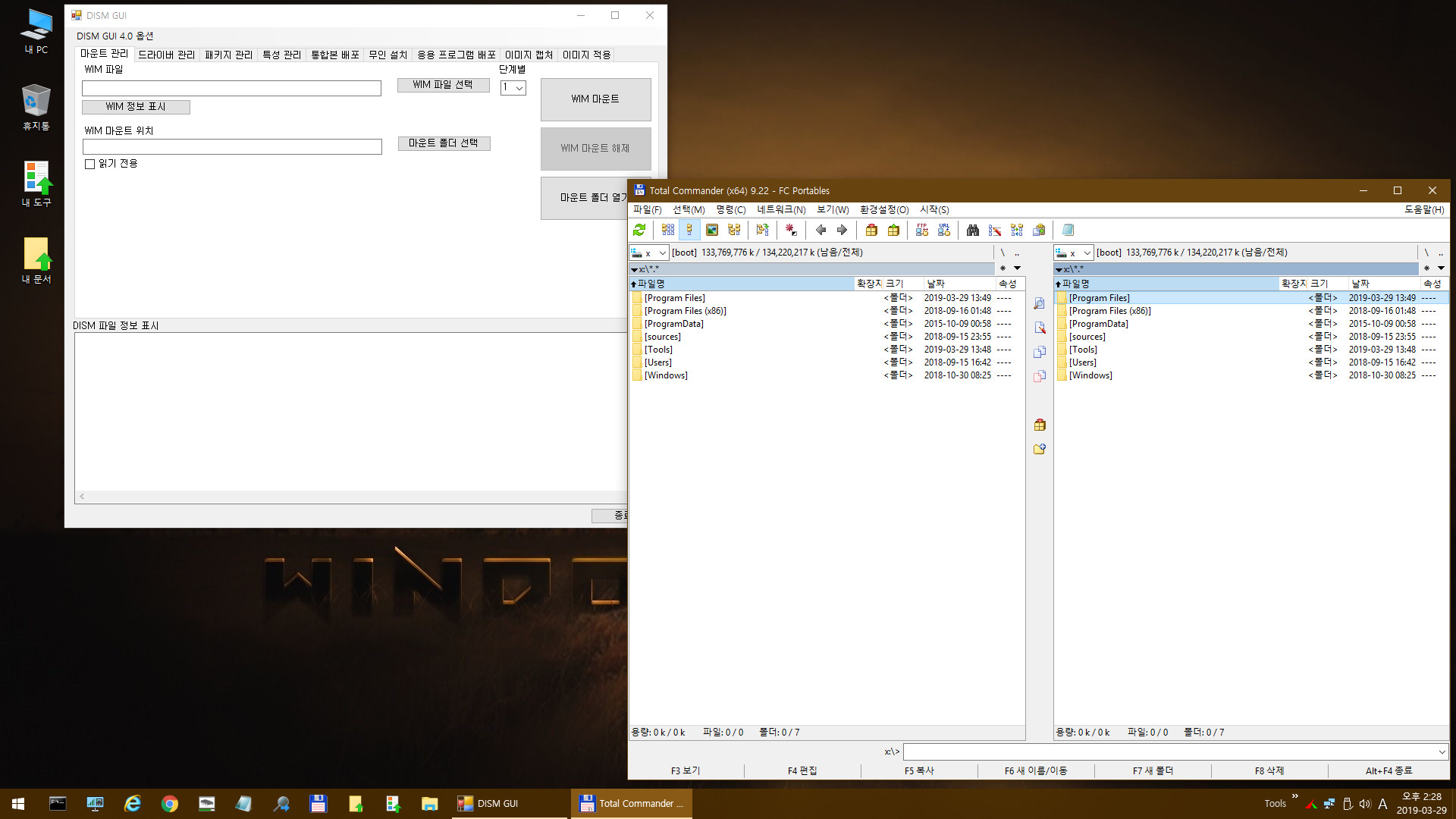Toggle the 읽기 전용 read-only checkbox
This screenshot has height=819, width=1456.
point(90,164)
